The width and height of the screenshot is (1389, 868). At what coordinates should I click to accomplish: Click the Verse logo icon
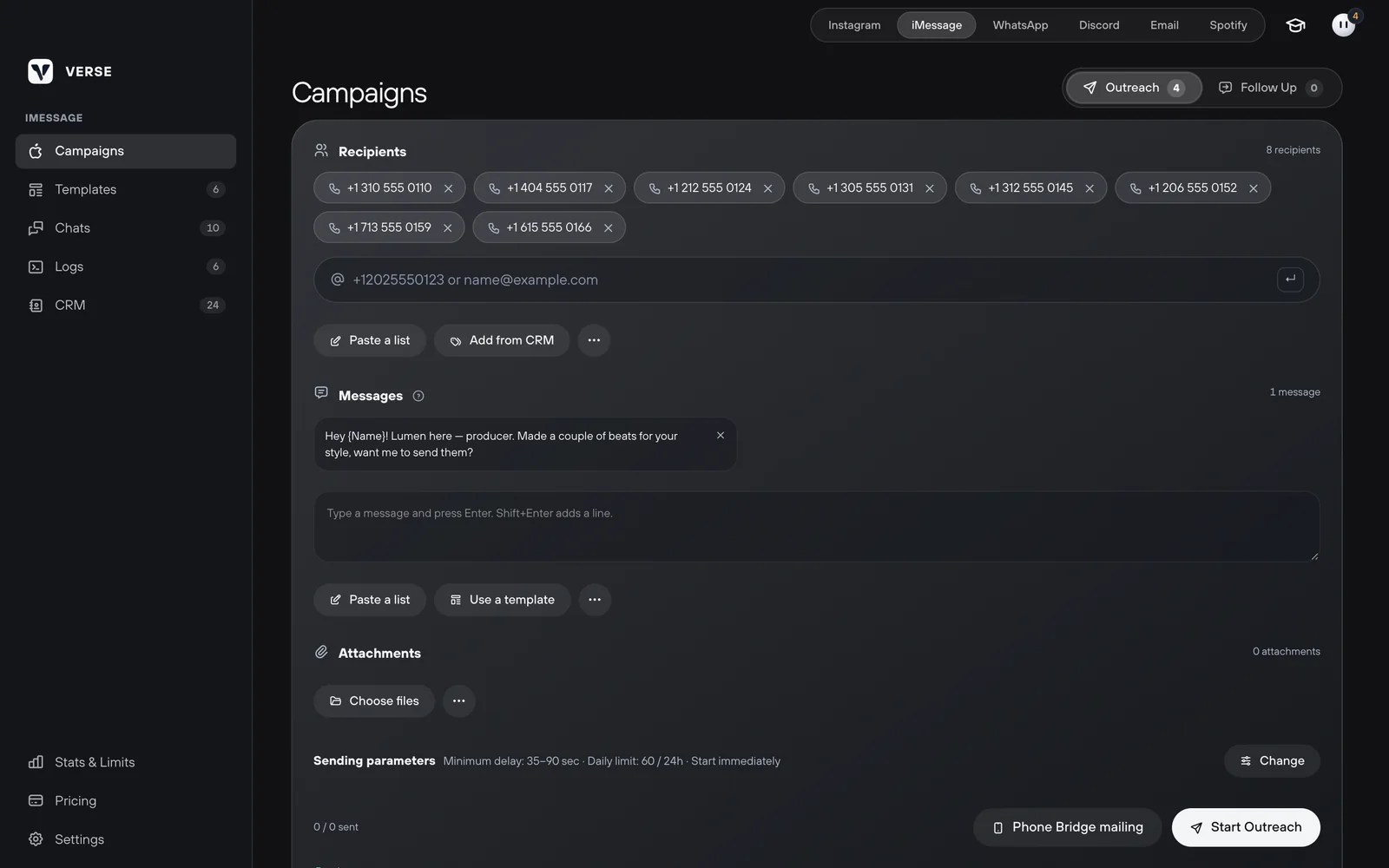[x=40, y=71]
